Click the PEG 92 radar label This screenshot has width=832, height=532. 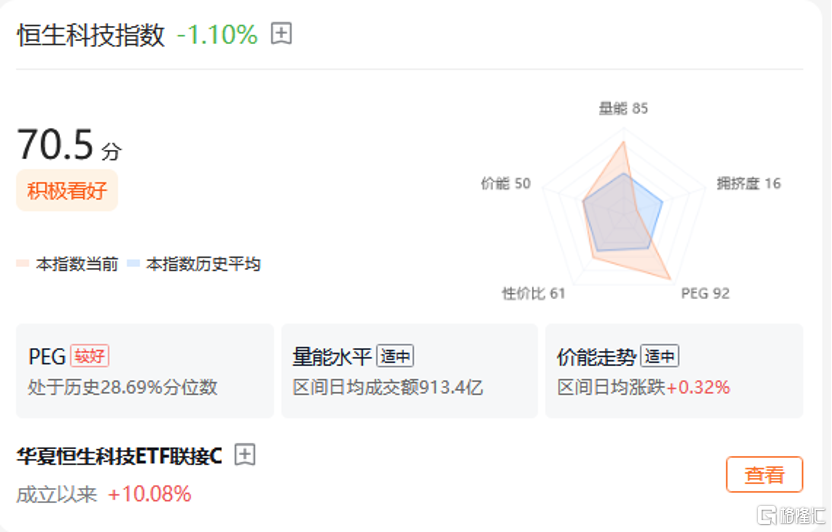(705, 293)
